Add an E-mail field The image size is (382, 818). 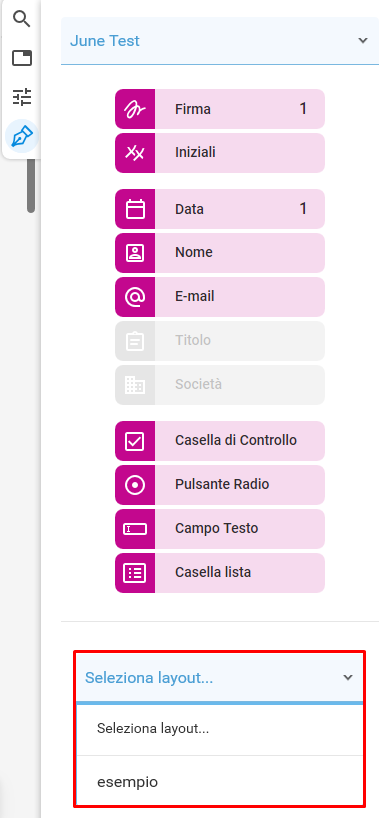coord(220,297)
